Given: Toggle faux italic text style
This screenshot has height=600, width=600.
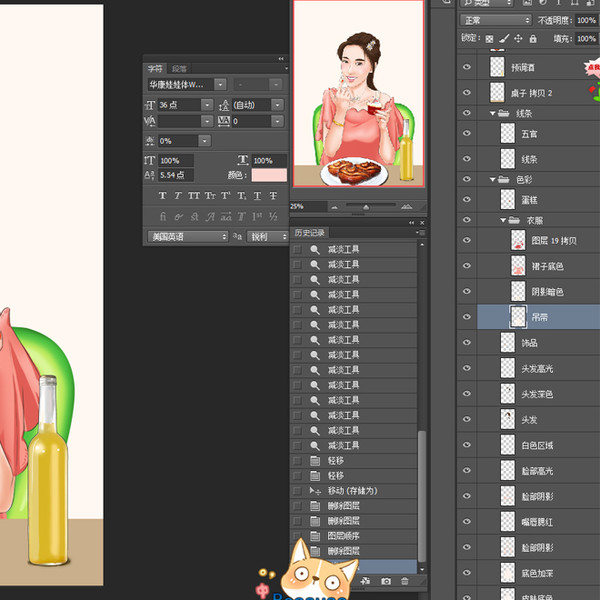Looking at the screenshot, I should pos(178,196).
